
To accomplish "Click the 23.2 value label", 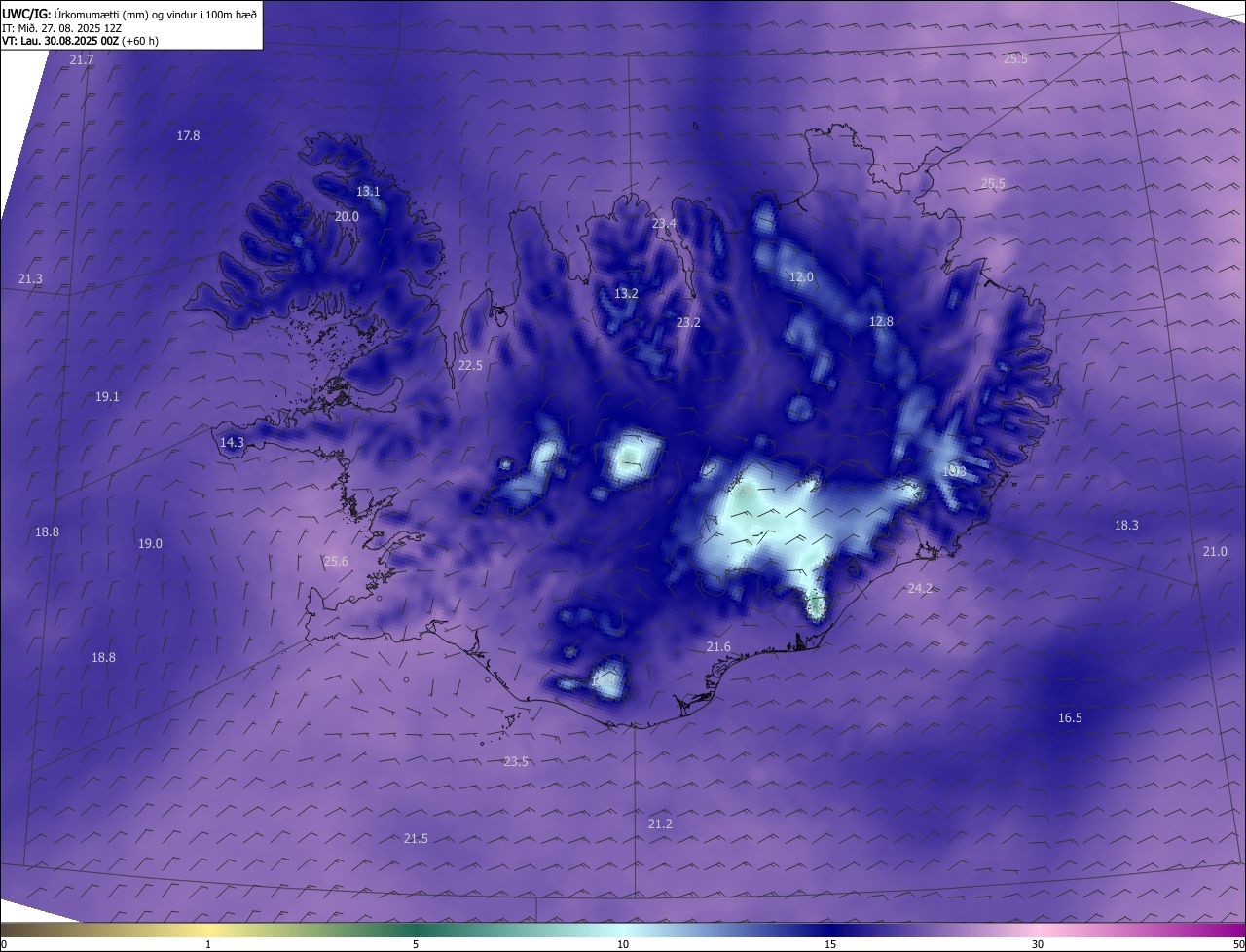I will tap(688, 323).
